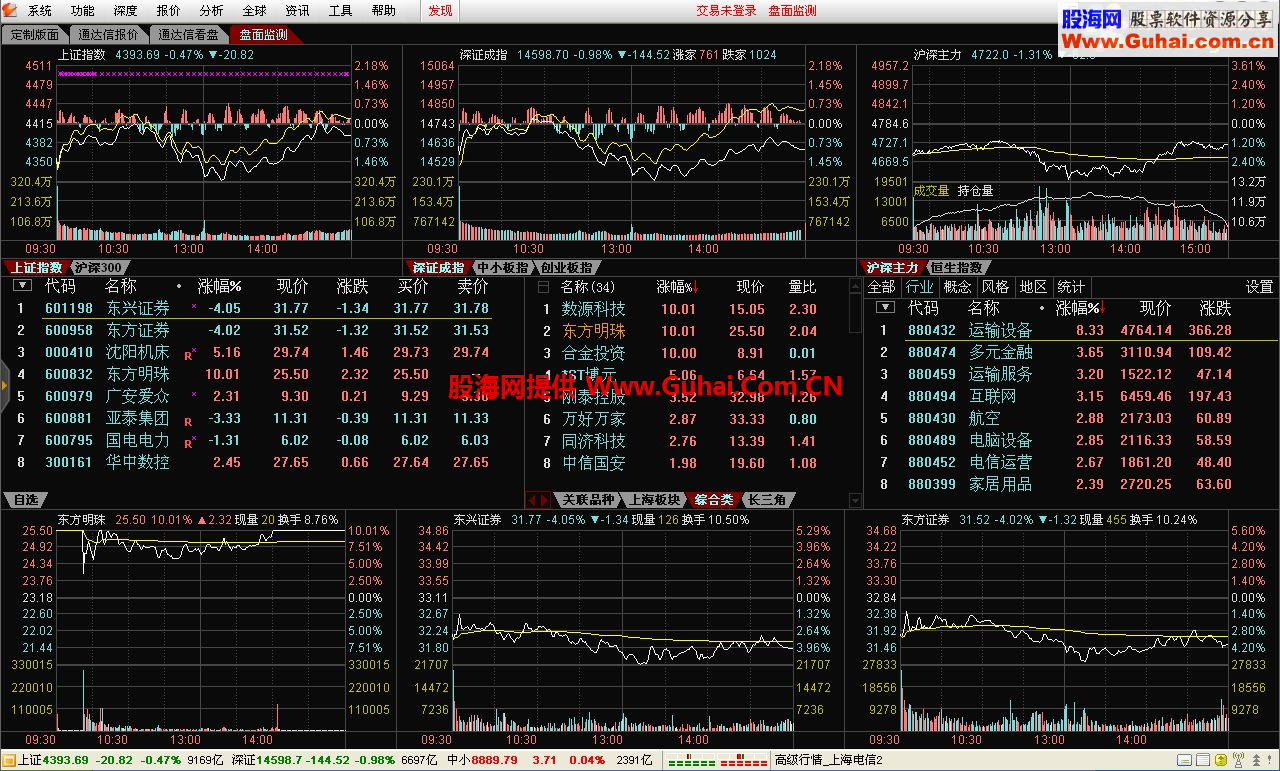Click the status bar market-signal indicator bars
Screen dimensions: 1280x771
[718, 761]
